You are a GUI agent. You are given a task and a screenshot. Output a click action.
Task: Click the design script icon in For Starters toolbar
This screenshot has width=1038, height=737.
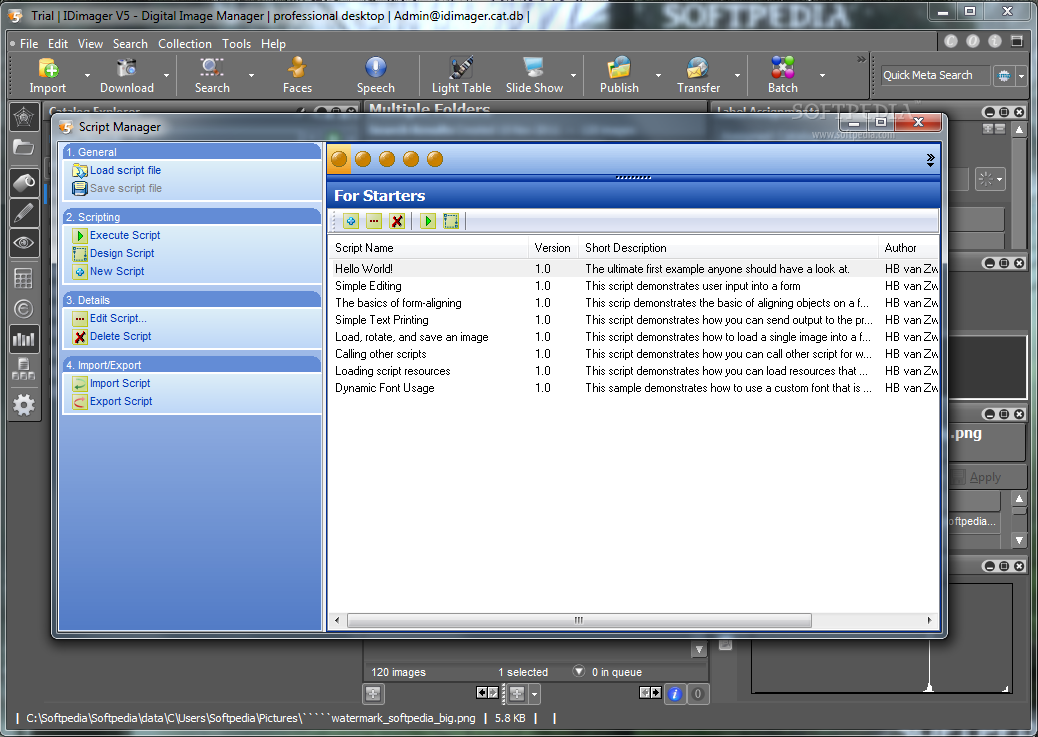(x=451, y=221)
